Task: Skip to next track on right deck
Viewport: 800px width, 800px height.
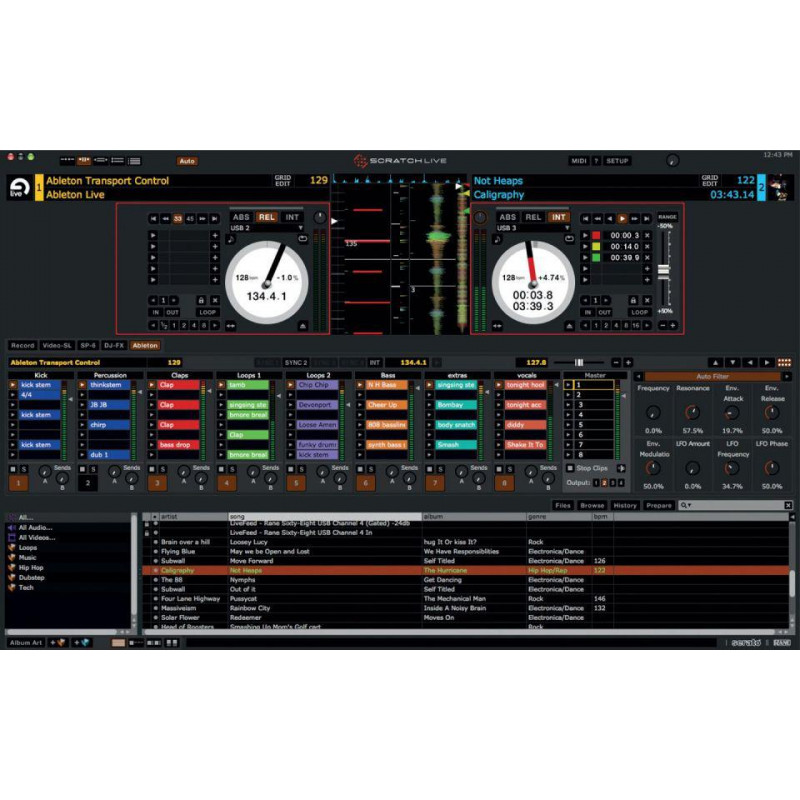Action: click(x=646, y=218)
